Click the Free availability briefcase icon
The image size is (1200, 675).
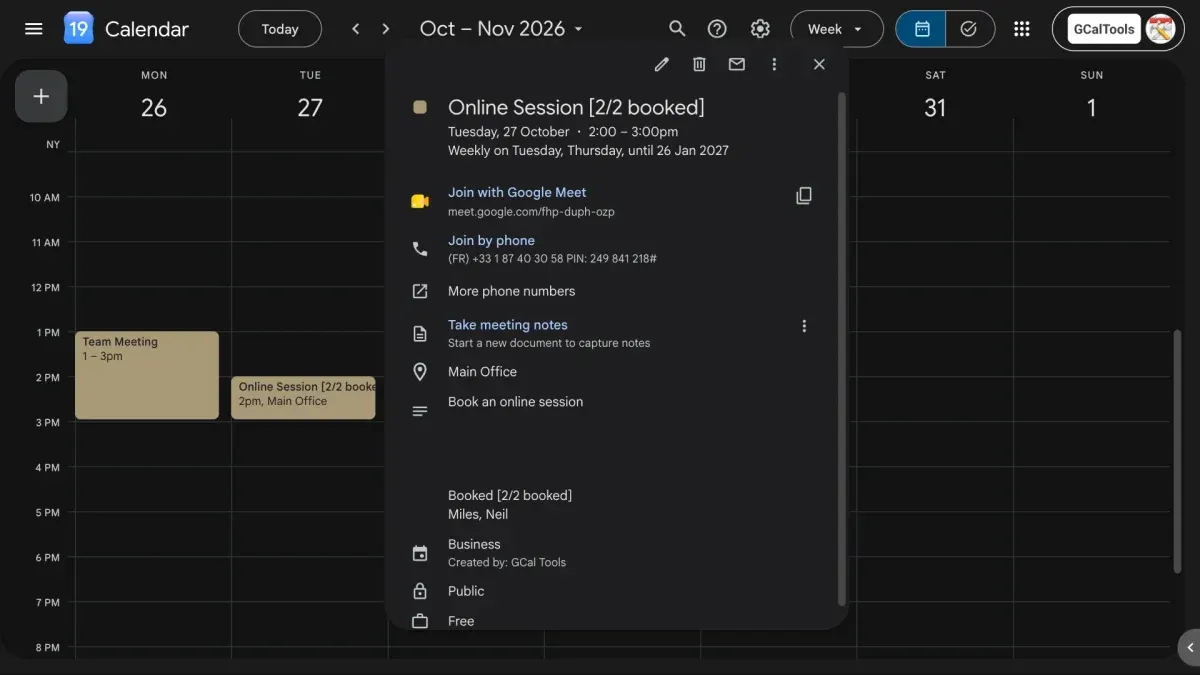coord(420,621)
